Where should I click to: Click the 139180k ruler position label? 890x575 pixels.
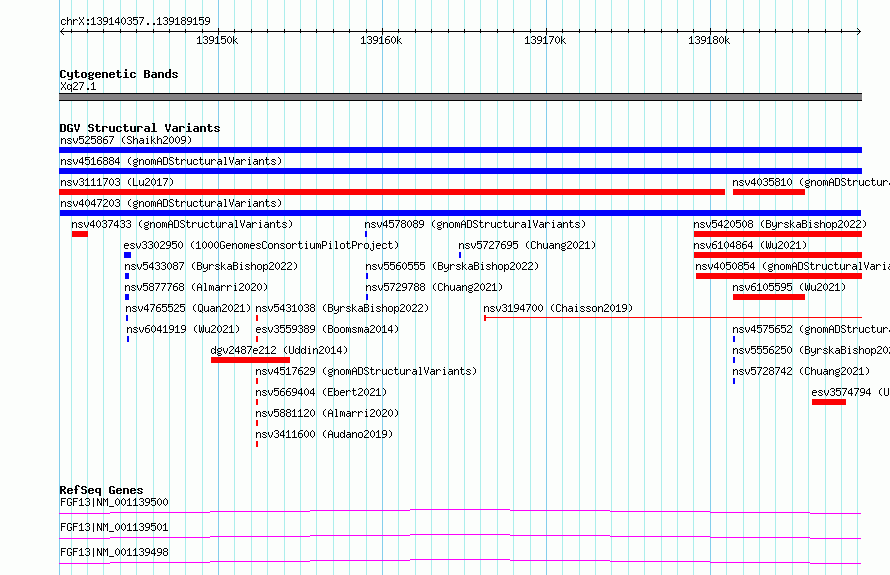click(710, 40)
